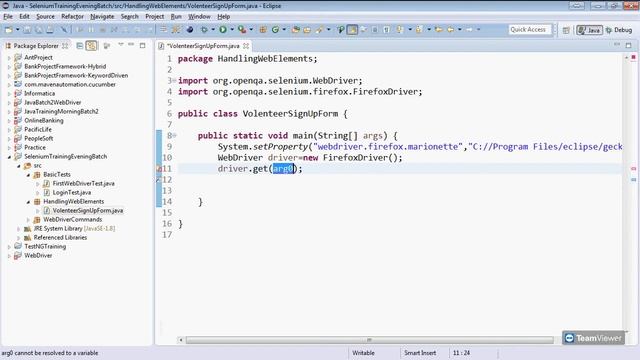The height and width of the screenshot is (360, 640).
Task: Close the VolenteerSignUpForm.java editor tab
Action: (x=246, y=46)
